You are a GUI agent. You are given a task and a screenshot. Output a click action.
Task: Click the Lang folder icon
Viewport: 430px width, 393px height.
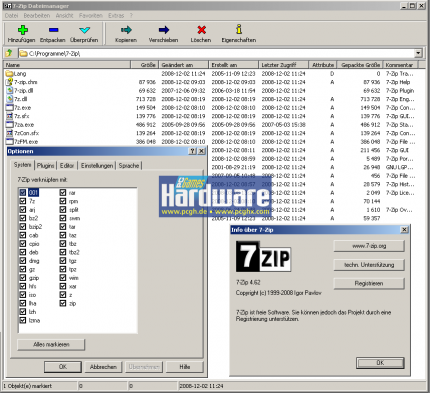(x=9, y=74)
